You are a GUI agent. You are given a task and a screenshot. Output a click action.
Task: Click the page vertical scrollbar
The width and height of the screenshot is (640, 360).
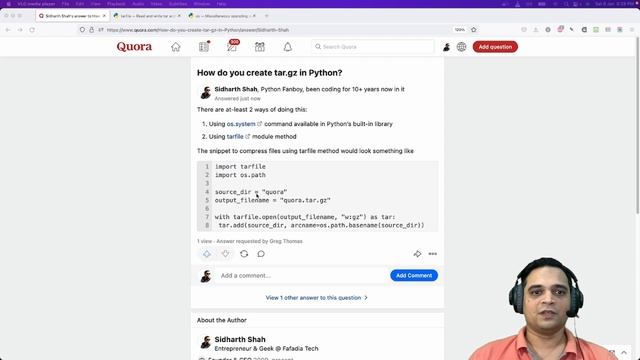637,125
